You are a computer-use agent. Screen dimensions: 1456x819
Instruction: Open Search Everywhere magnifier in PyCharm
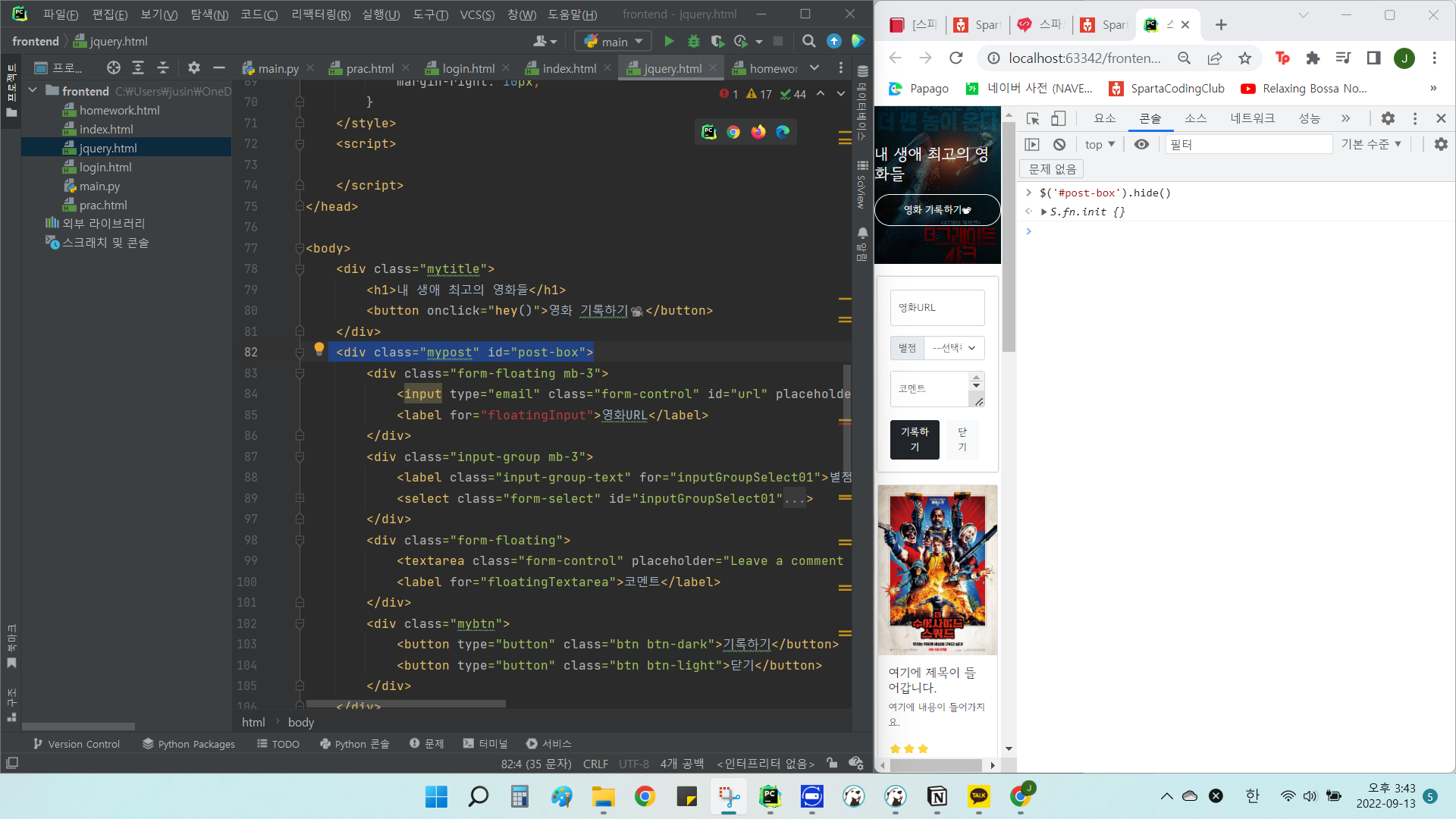[x=809, y=42]
